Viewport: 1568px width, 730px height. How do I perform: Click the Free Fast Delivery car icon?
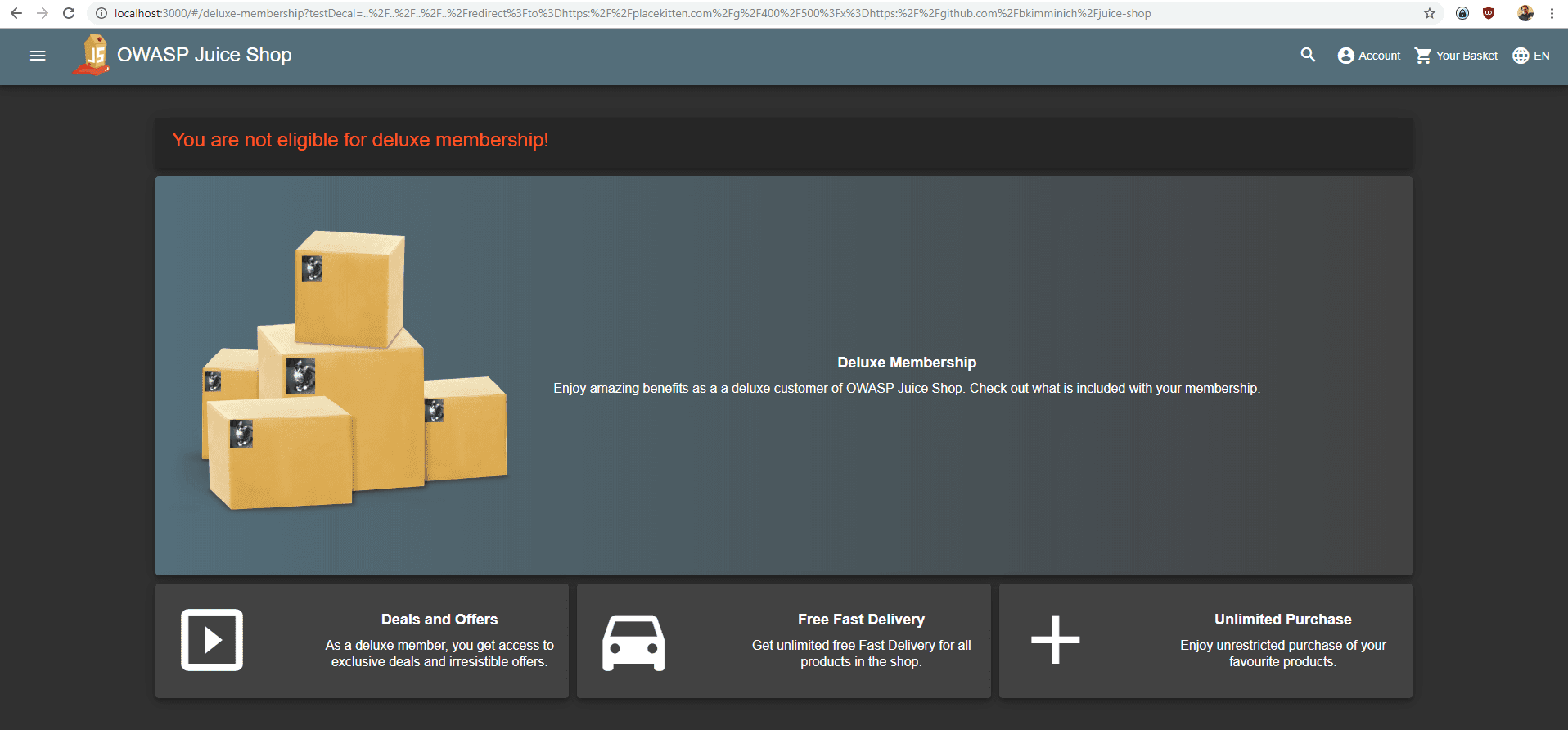(633, 642)
